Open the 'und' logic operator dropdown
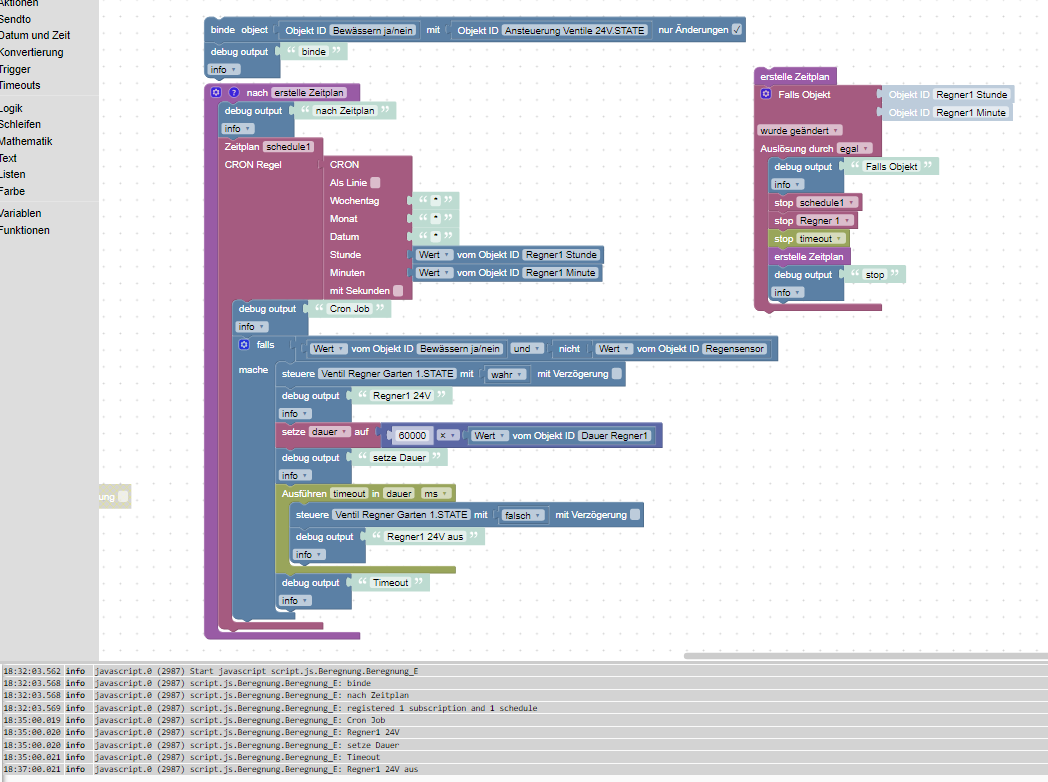 (x=527, y=349)
